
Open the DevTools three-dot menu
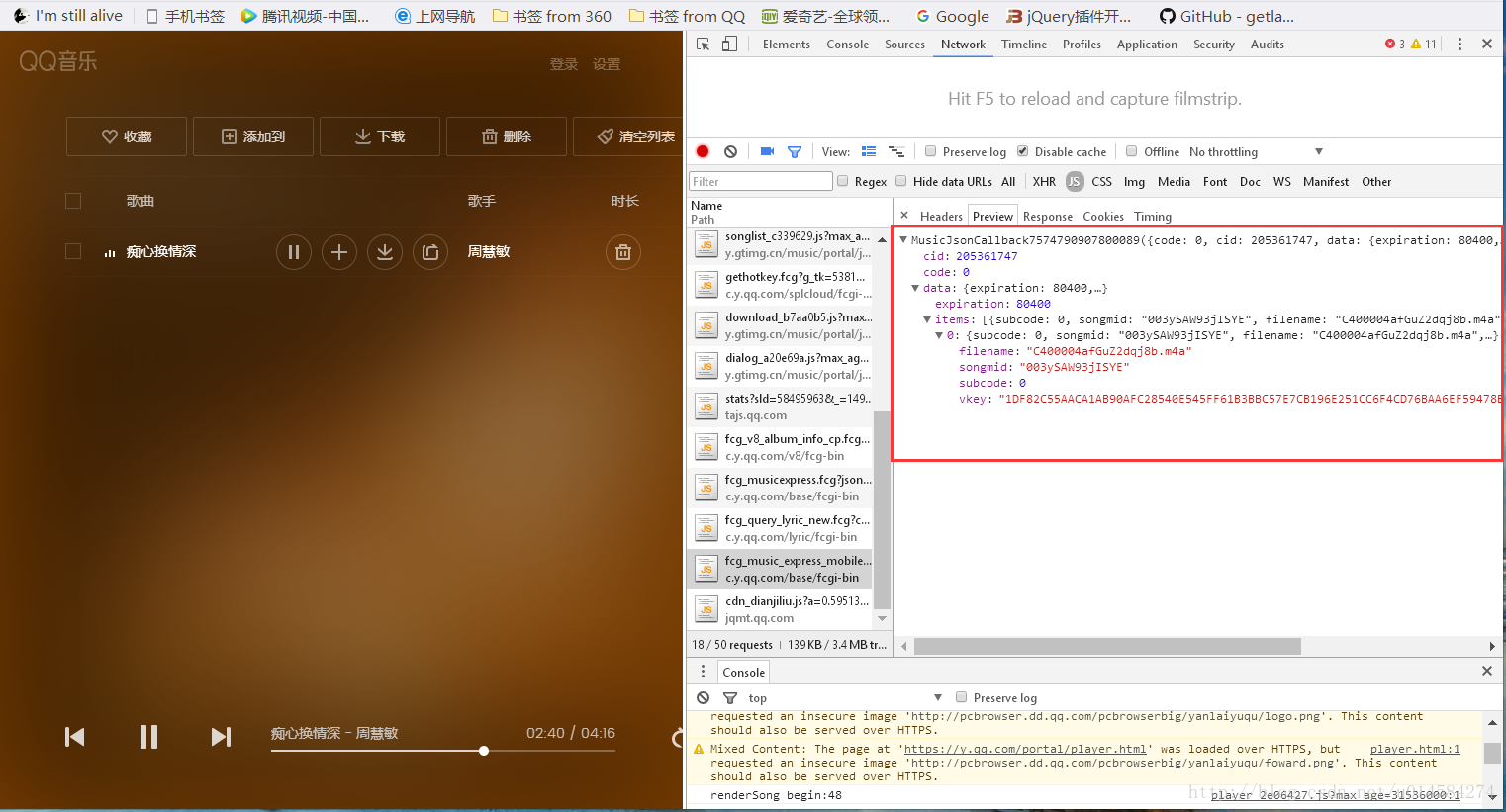click(1459, 45)
